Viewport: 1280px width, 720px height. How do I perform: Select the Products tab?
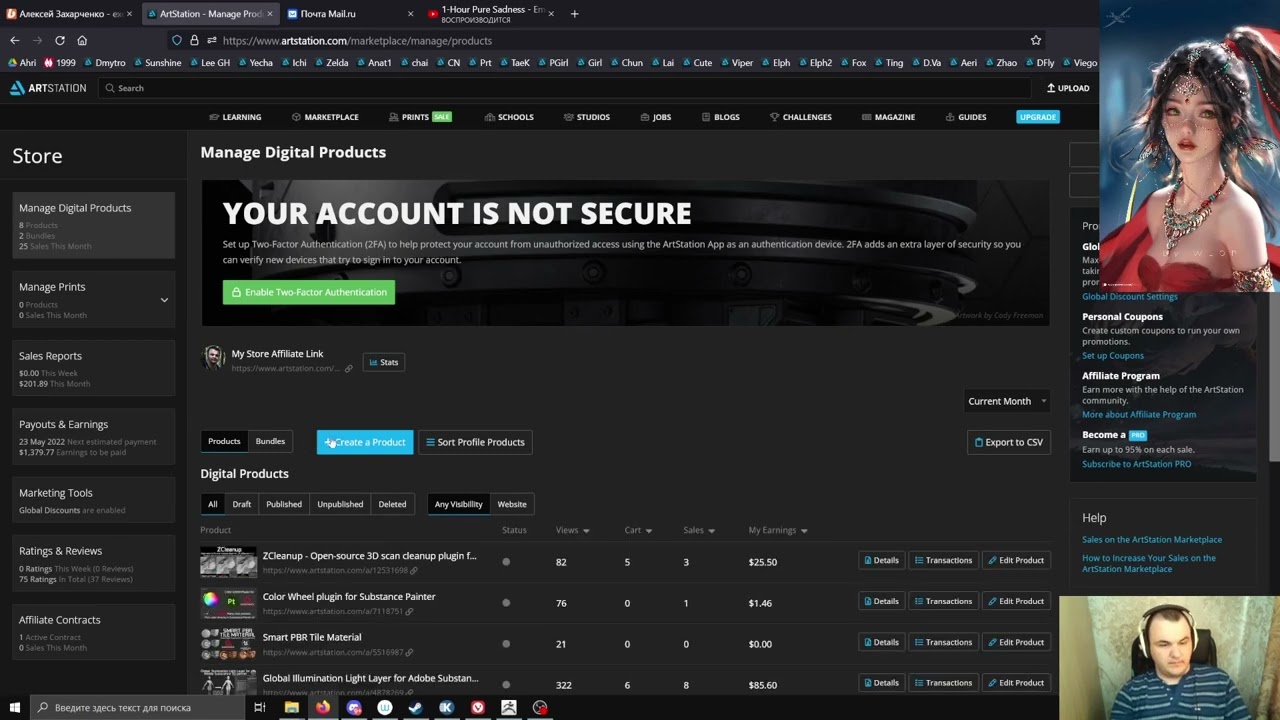click(x=224, y=441)
